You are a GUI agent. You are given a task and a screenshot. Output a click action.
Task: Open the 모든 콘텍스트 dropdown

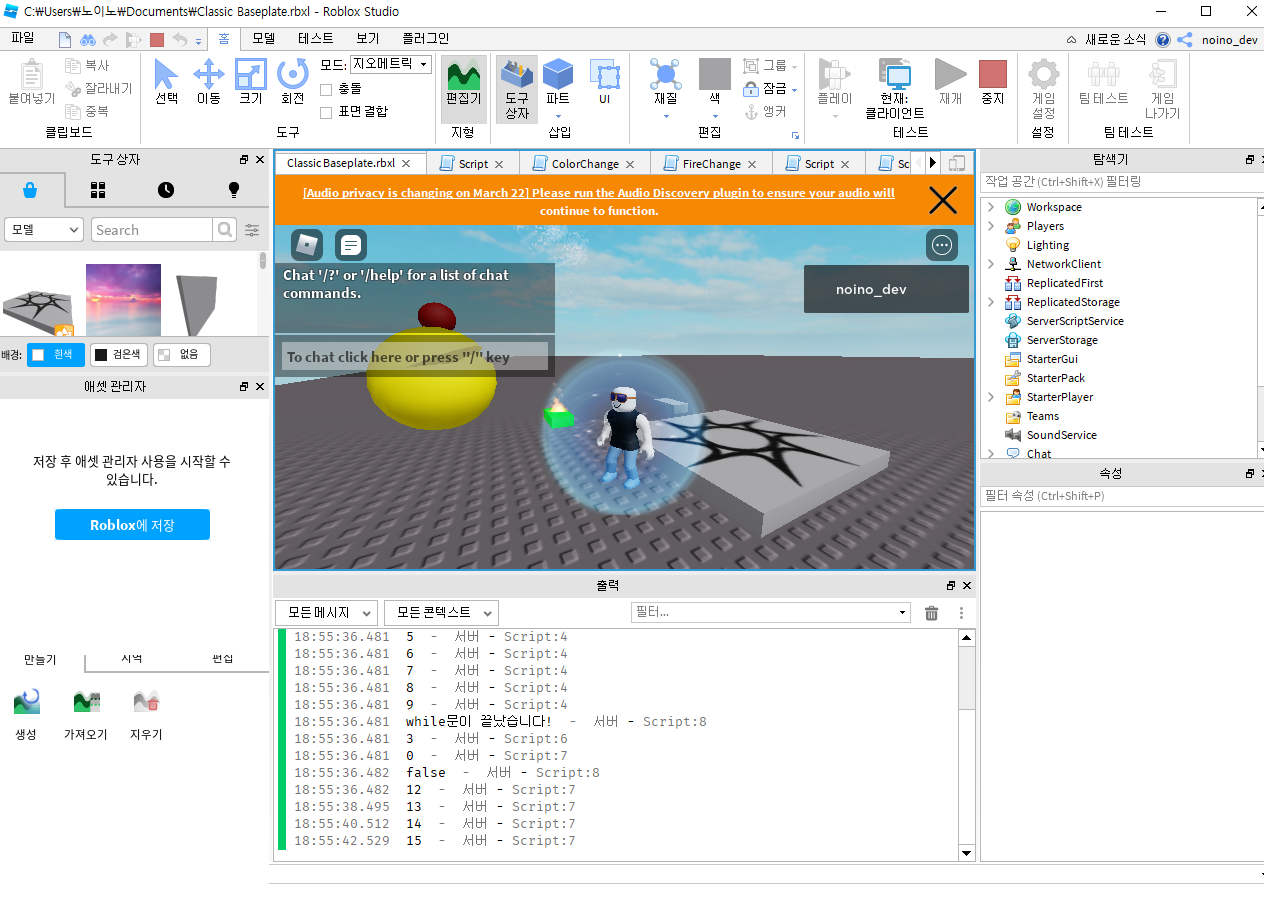pos(441,613)
